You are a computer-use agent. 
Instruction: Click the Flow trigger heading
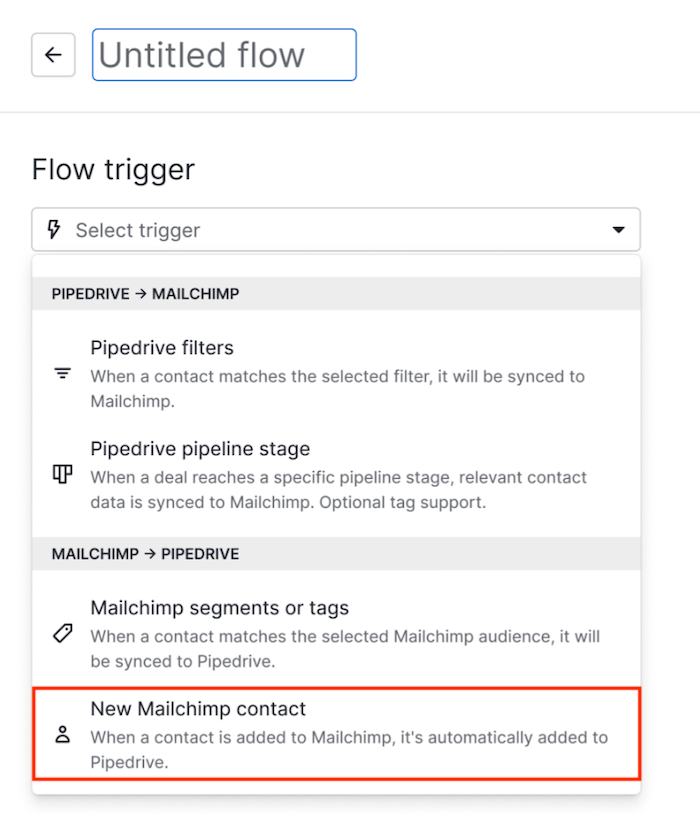point(113,169)
